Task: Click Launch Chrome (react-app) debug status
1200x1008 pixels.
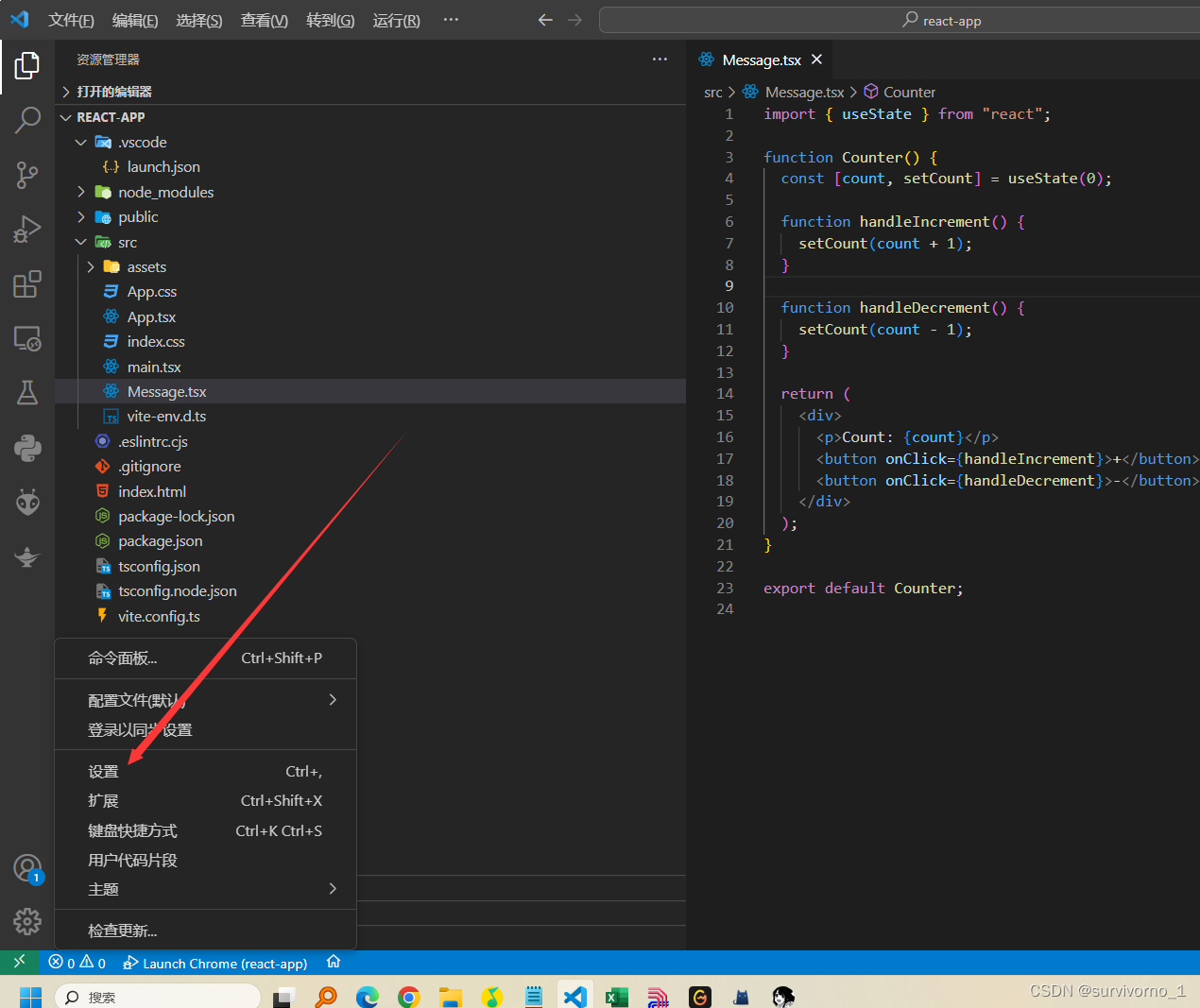Action: pos(215,964)
